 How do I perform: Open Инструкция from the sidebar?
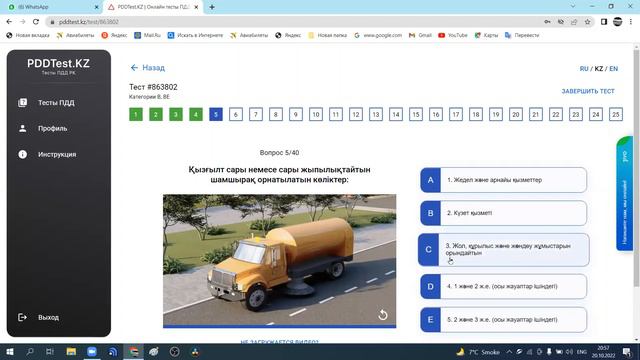57,155
